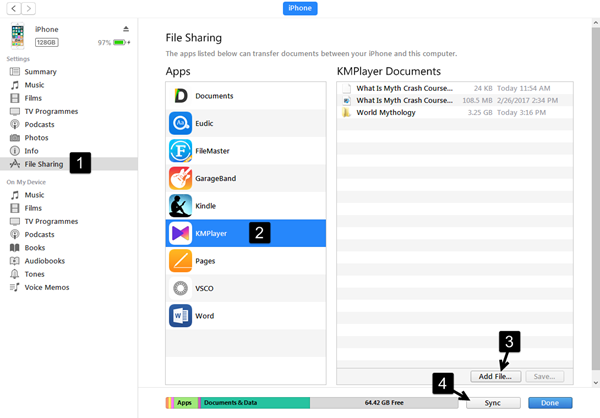Click the Done button

point(550,403)
